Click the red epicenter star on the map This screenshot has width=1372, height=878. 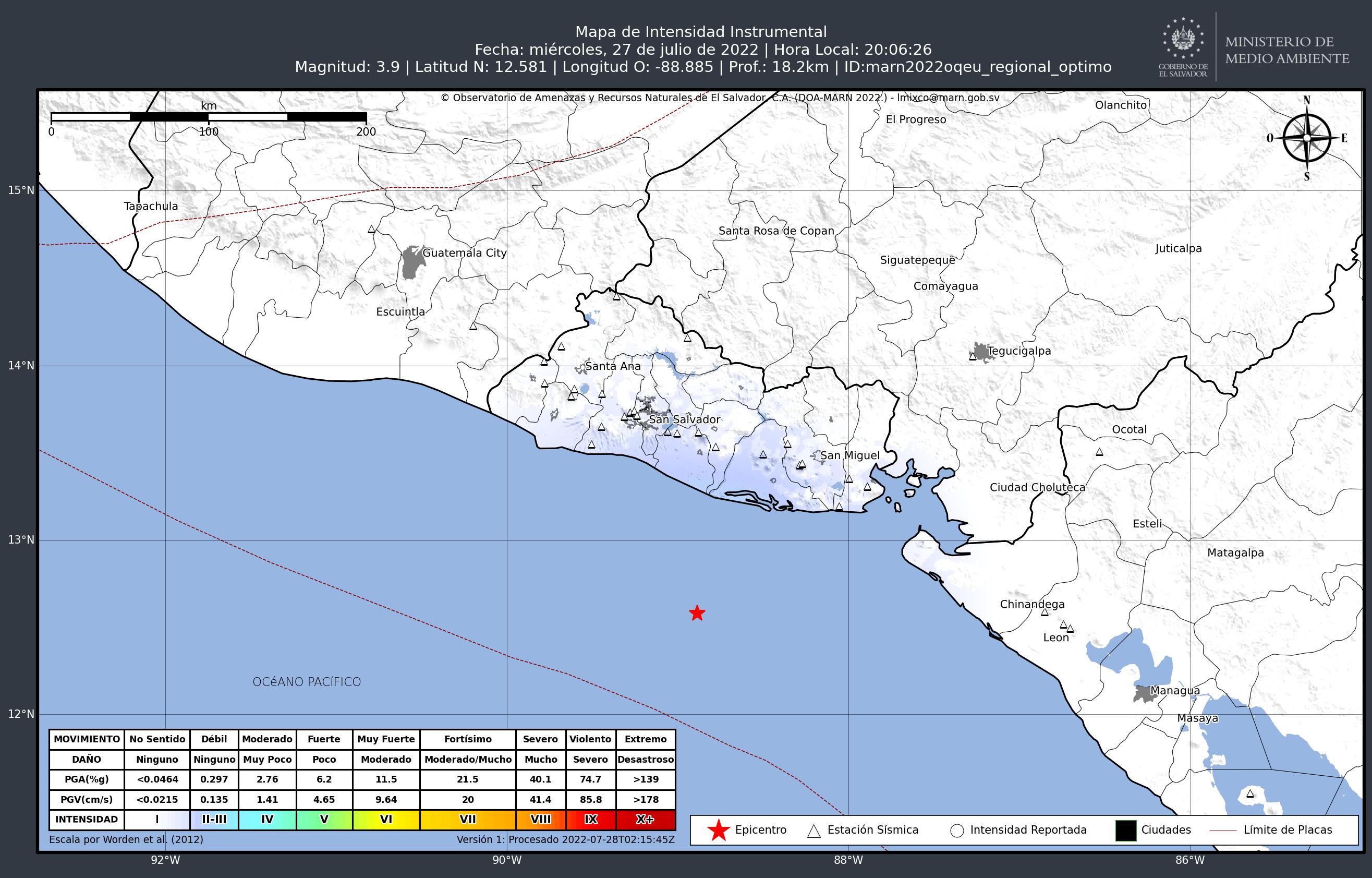pos(697,614)
